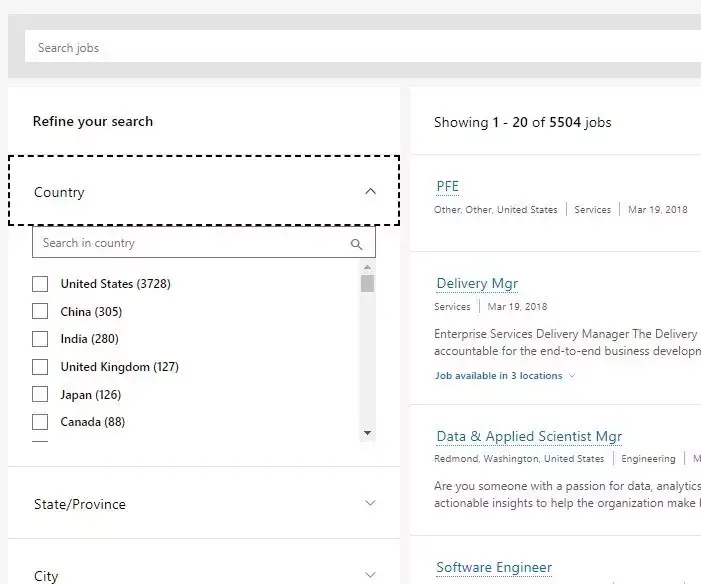Expand the State/Province filter section
Screen dimensions: 701x584
tap(370, 503)
